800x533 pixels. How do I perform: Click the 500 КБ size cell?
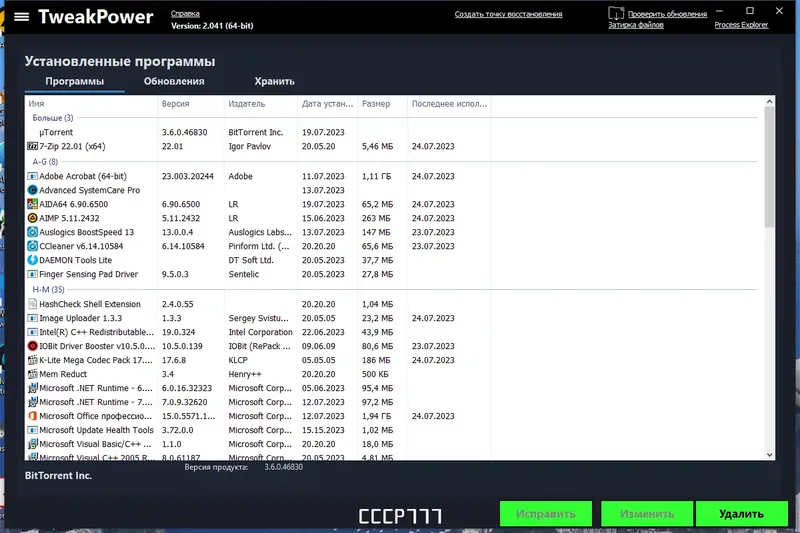coord(375,374)
